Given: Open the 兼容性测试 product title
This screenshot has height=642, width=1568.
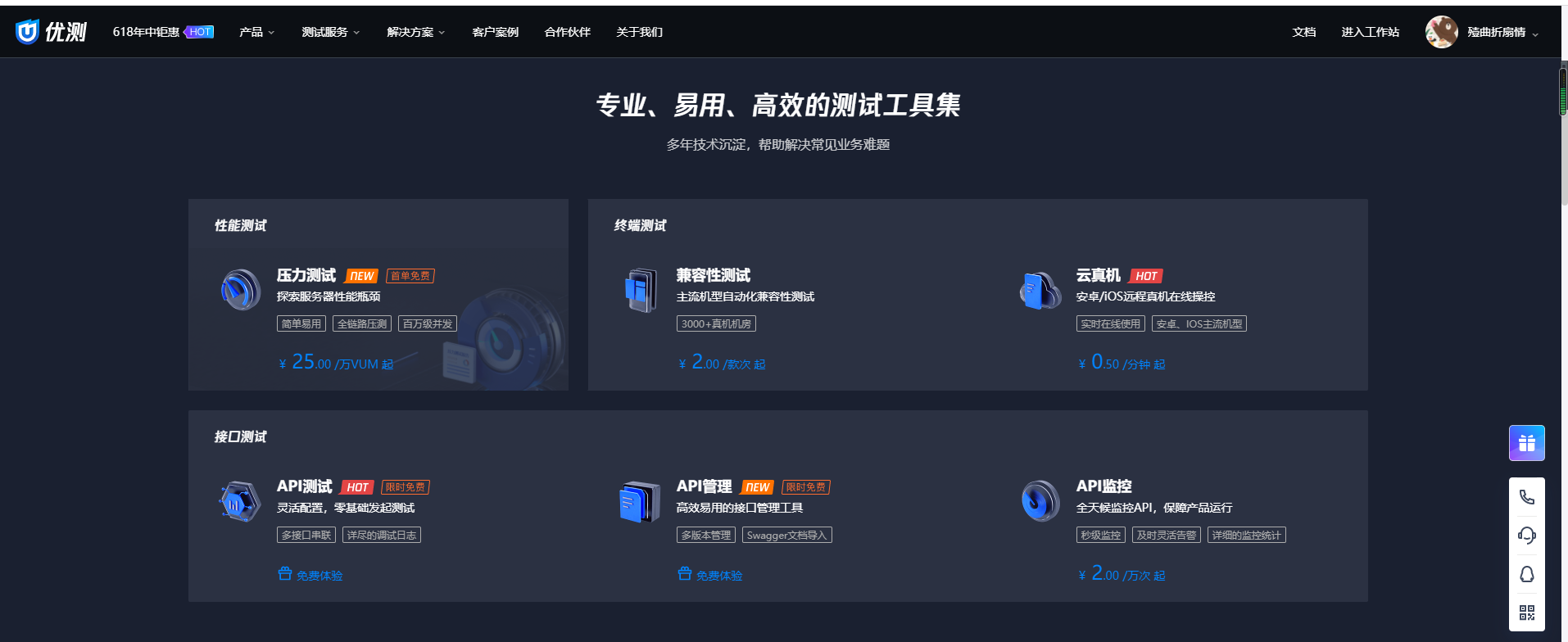Looking at the screenshot, I should click(714, 275).
